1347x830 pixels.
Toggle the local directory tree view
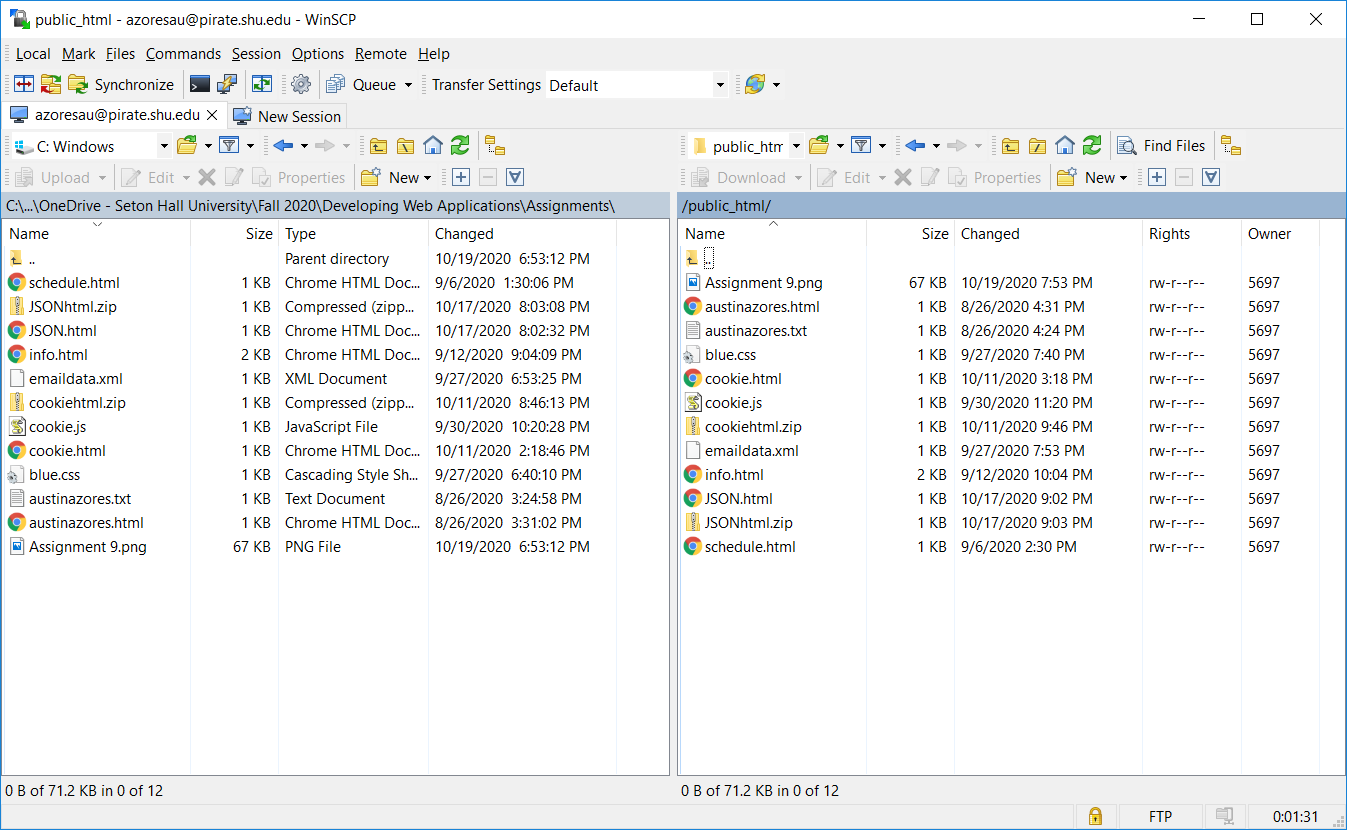point(495,146)
